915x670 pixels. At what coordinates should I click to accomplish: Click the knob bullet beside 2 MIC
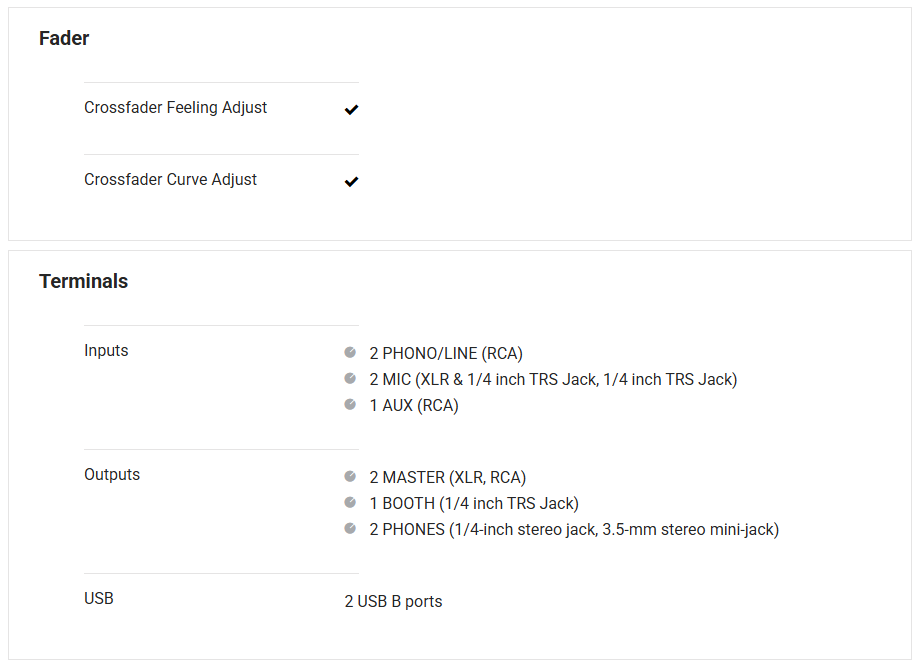pyautogui.click(x=350, y=378)
